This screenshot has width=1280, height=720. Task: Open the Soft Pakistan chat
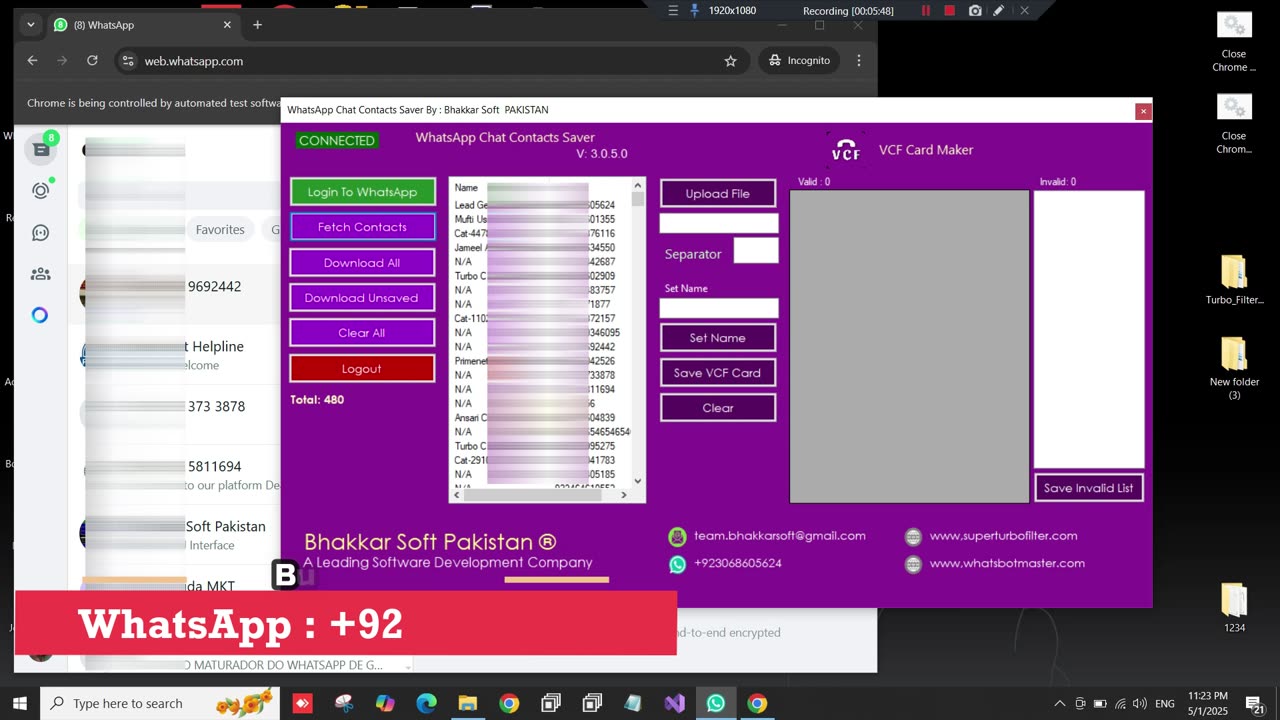point(175,534)
